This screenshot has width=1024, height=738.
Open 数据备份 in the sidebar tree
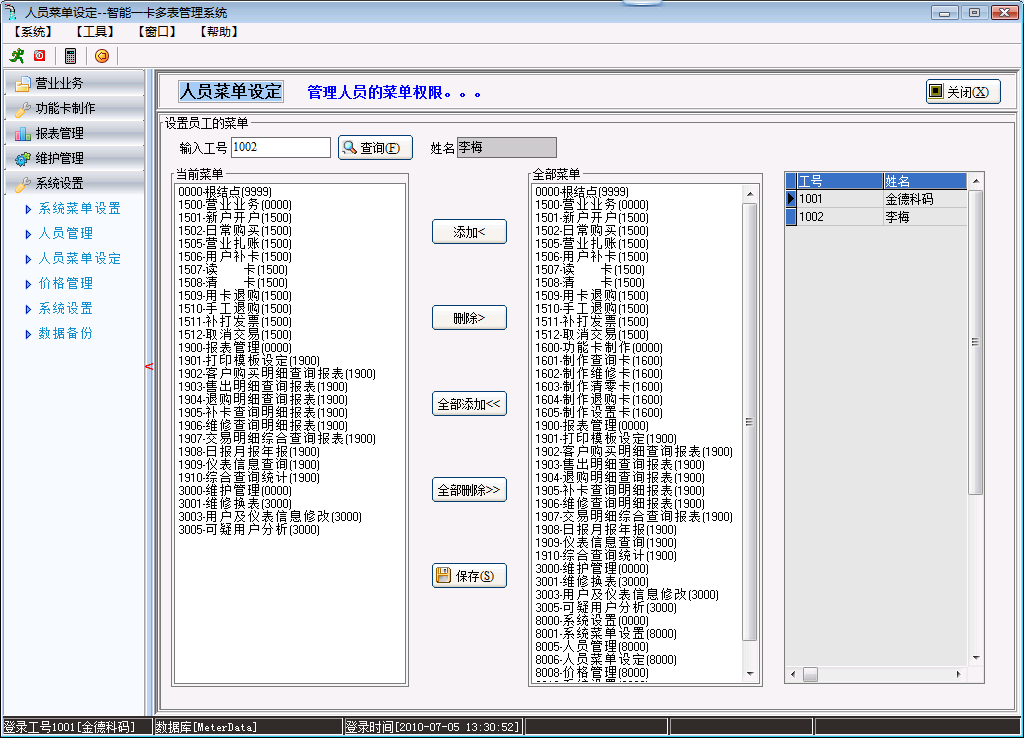(x=65, y=333)
